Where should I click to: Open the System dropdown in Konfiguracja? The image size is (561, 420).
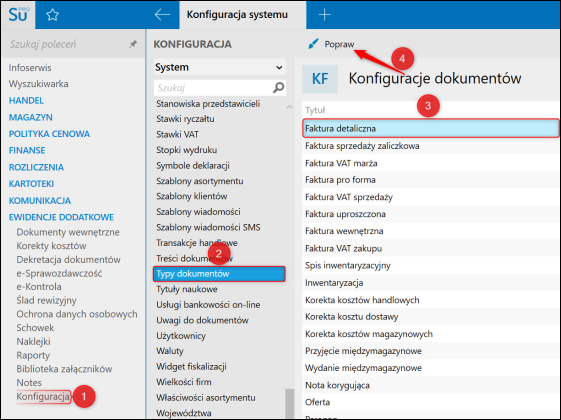coord(220,67)
